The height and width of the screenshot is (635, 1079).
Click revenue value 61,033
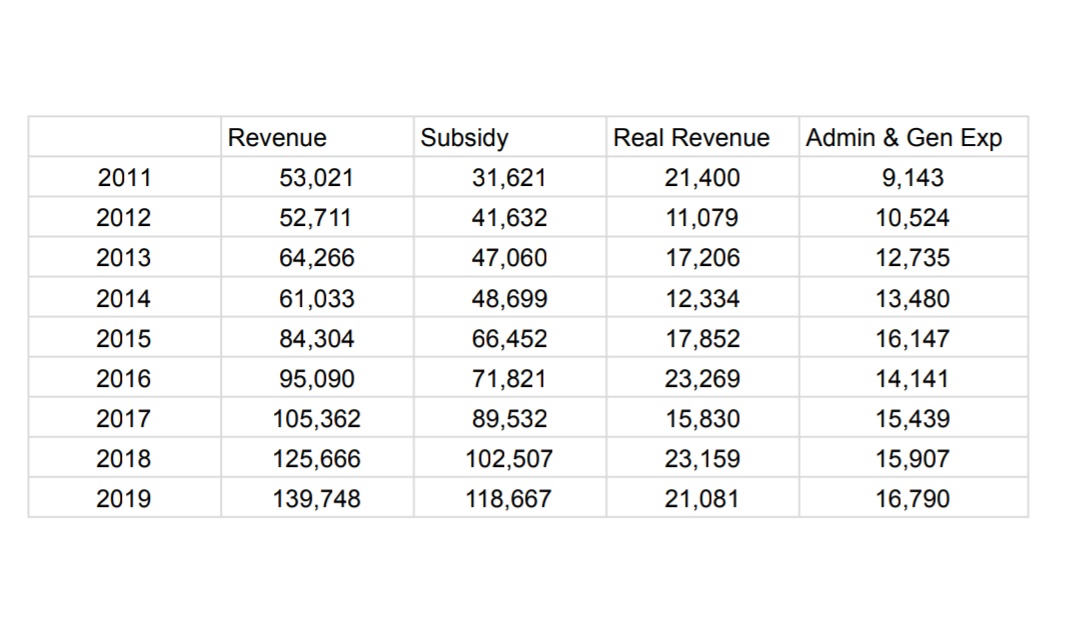click(317, 299)
